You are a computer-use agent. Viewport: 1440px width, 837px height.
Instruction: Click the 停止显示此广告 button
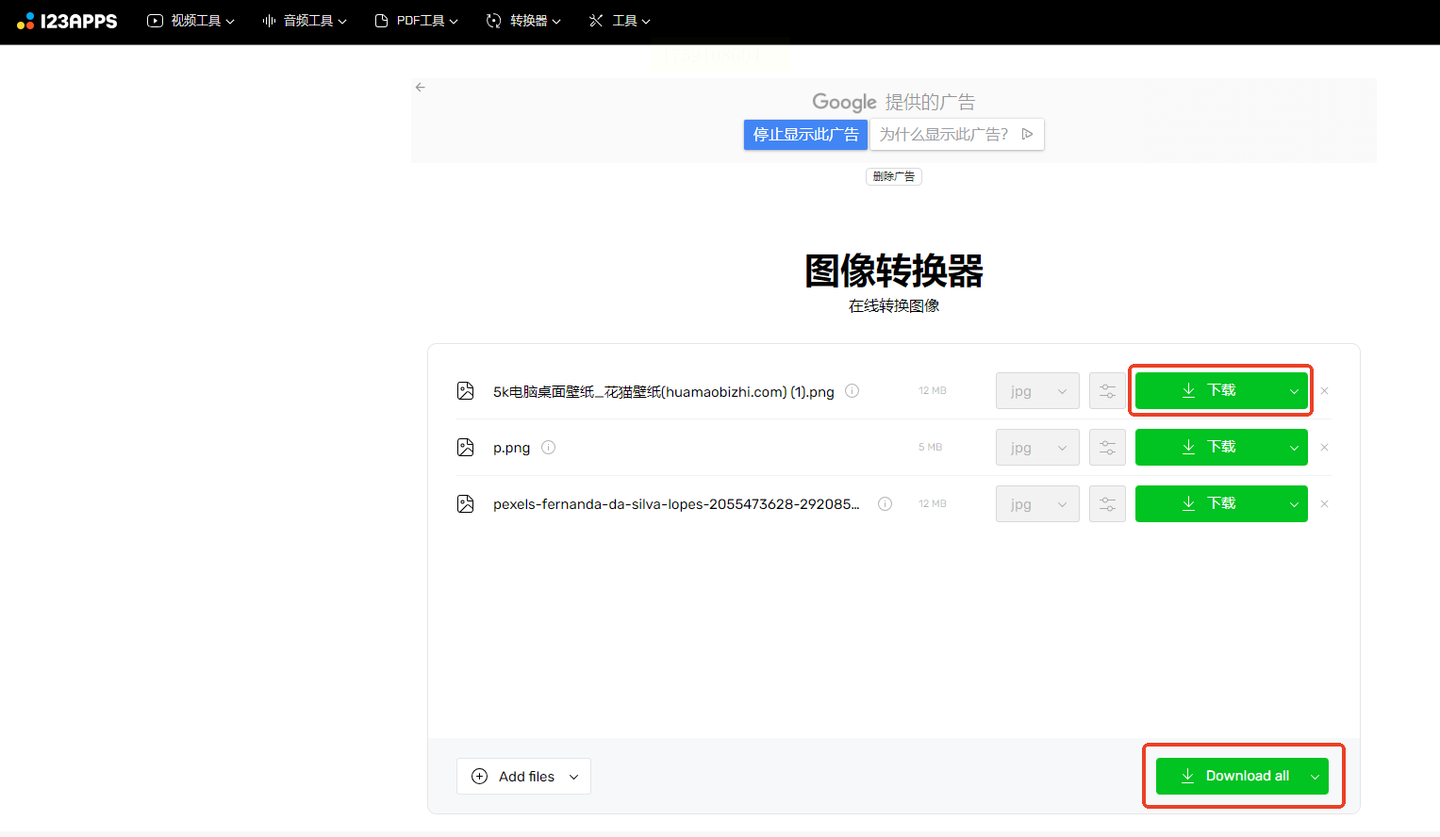click(x=805, y=134)
